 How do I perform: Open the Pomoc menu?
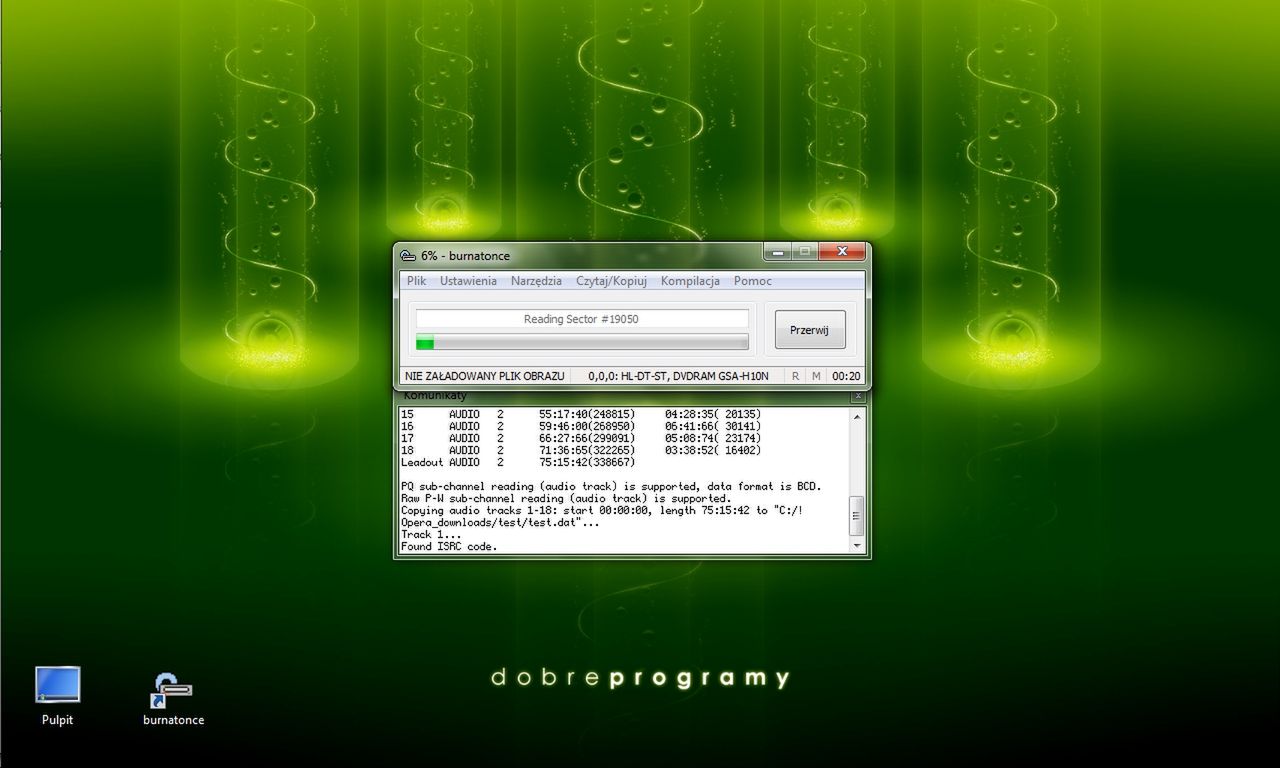click(753, 281)
